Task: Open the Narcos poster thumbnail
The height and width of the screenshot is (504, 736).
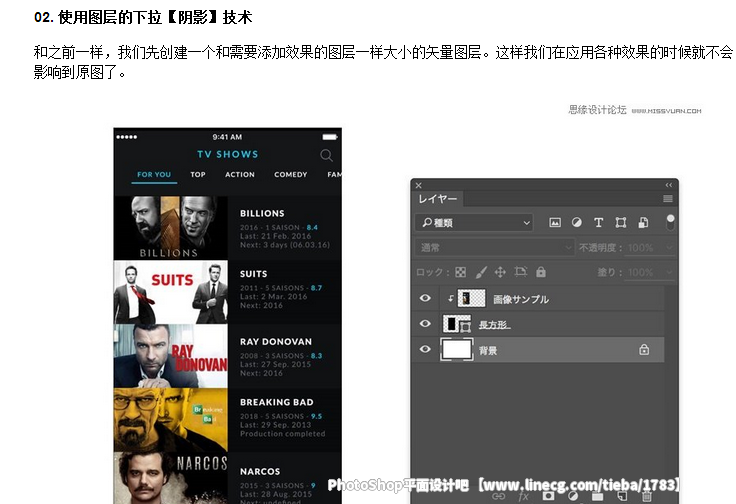Action: (x=171, y=478)
